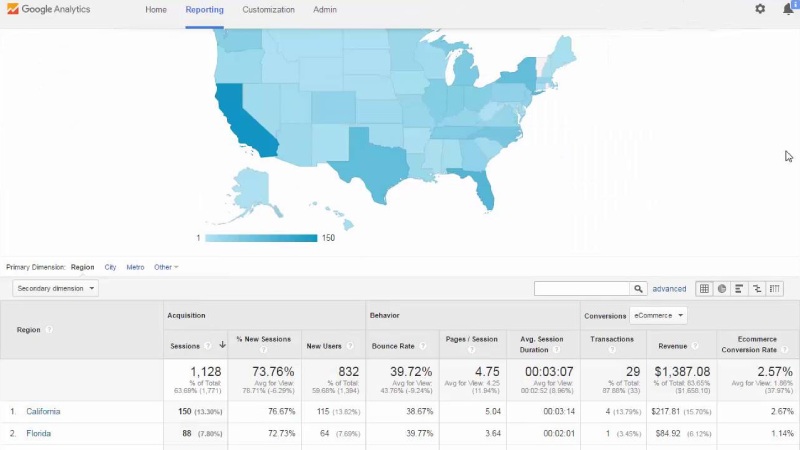The height and width of the screenshot is (450, 800).
Task: Open help icon next to Revenue
Action: pyautogui.click(x=695, y=346)
